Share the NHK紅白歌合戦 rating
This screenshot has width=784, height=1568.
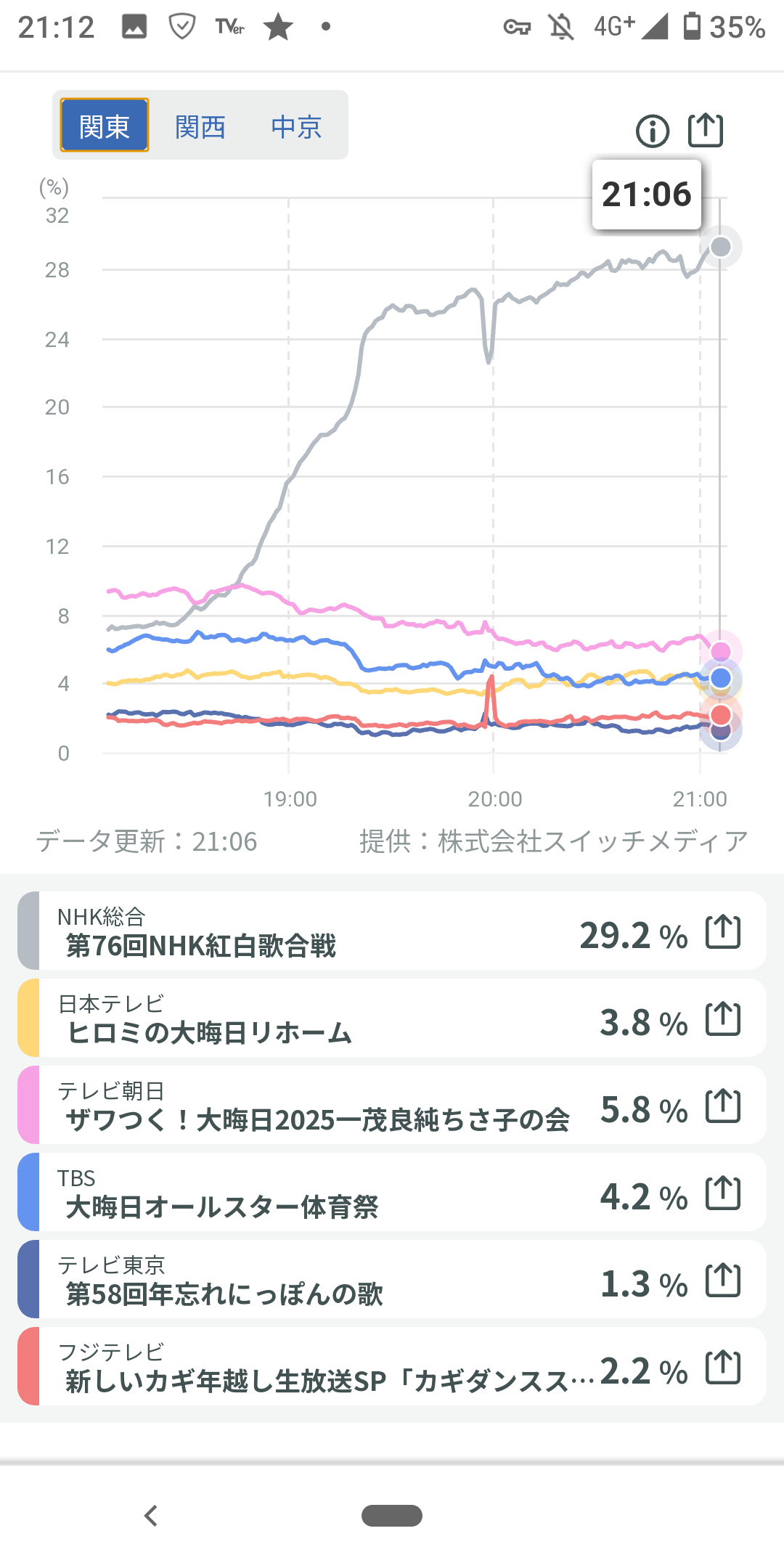pyautogui.click(x=723, y=932)
